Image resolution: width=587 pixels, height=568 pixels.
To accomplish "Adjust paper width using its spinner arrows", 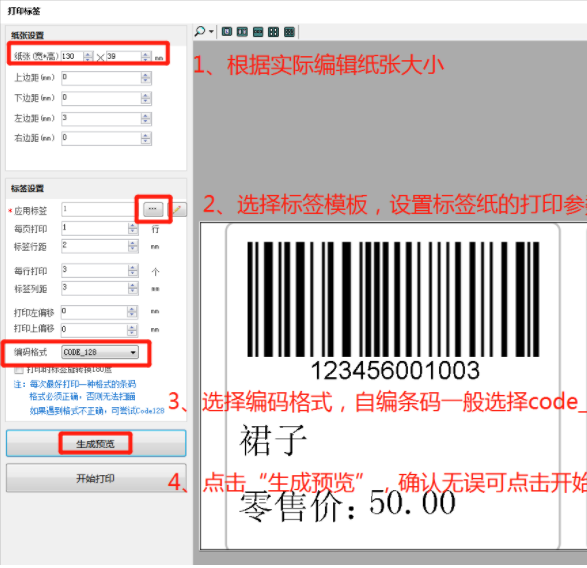I will [88, 56].
